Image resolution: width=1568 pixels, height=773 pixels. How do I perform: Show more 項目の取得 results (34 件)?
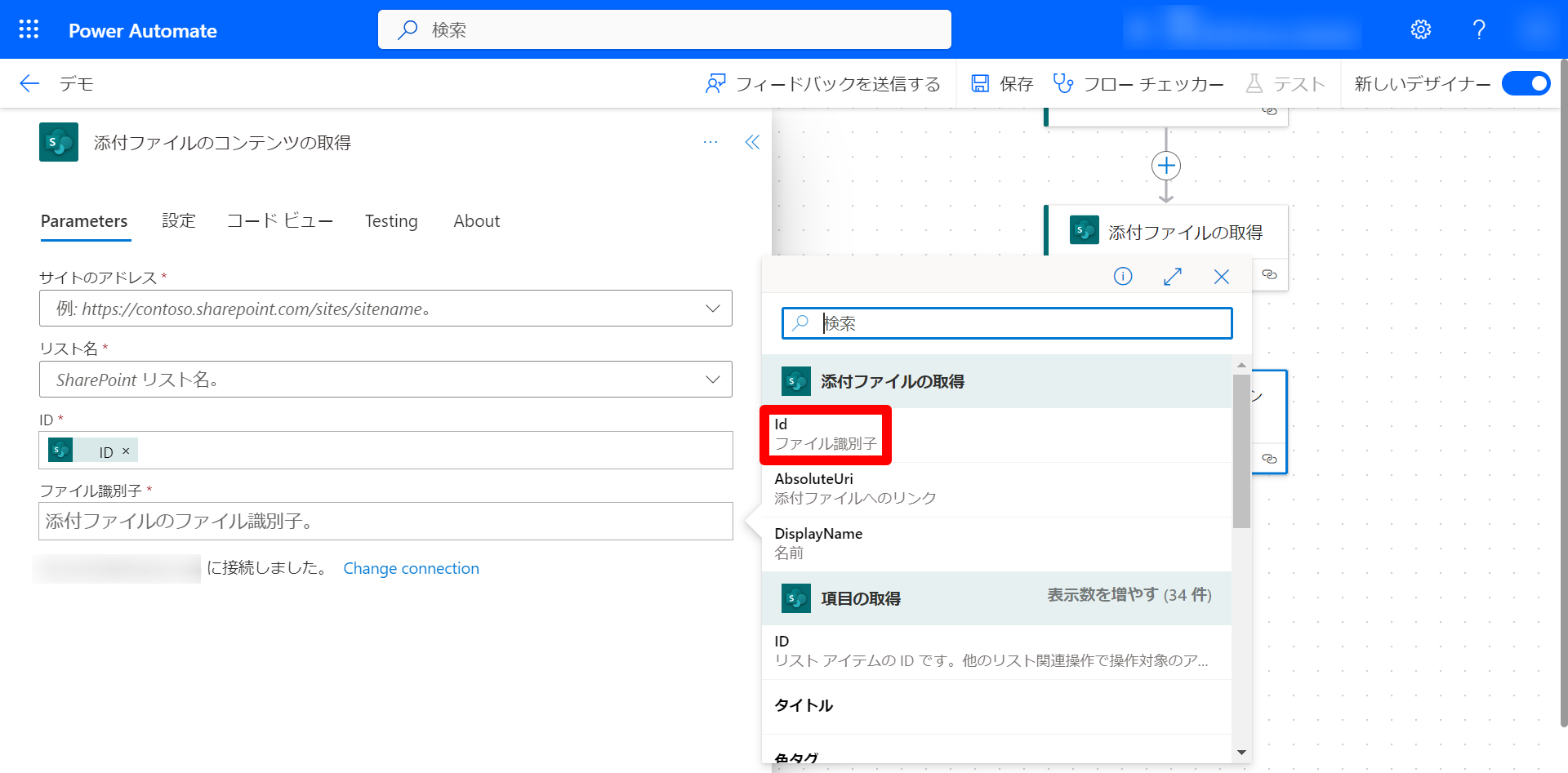1129,595
